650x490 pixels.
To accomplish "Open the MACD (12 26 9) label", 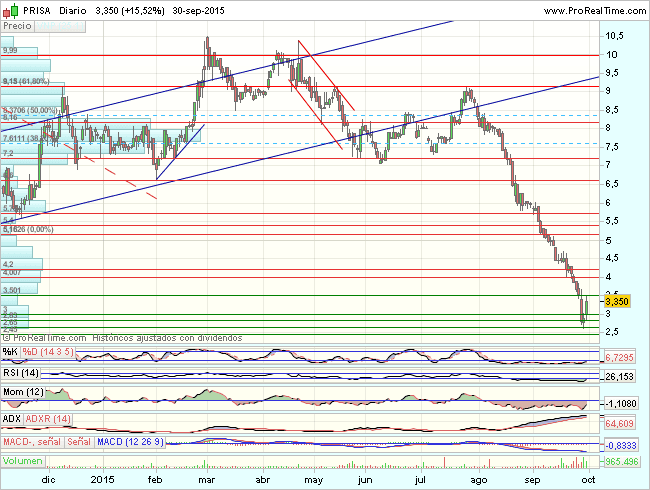I will (x=130, y=442).
